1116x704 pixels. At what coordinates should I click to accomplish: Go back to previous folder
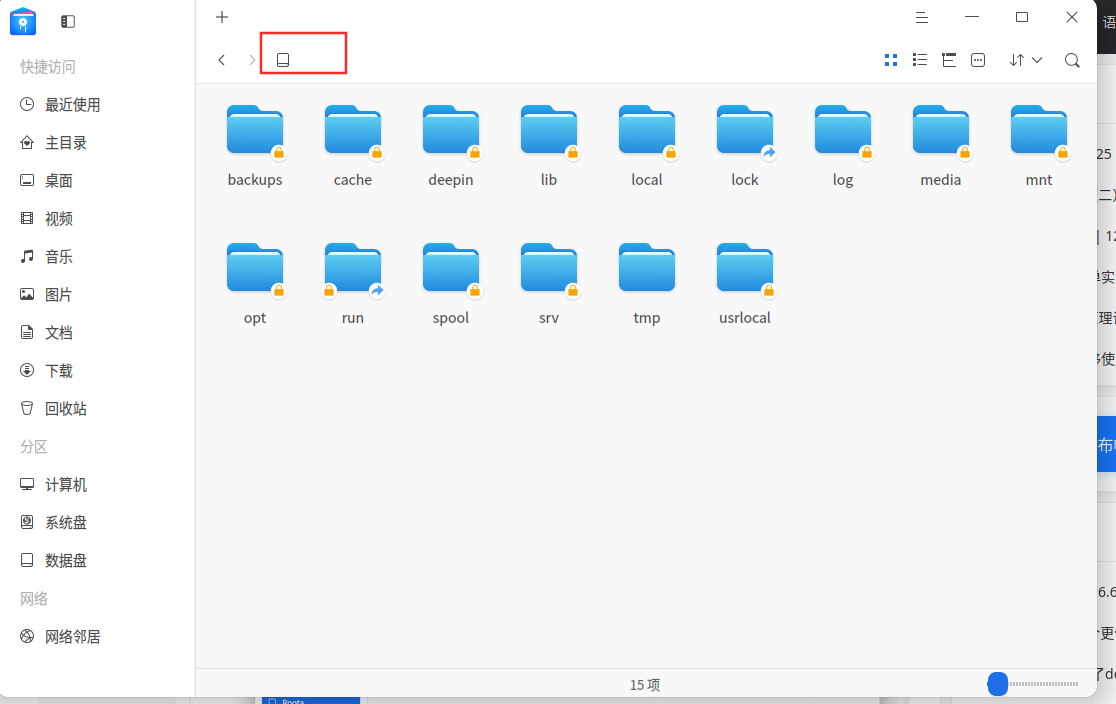click(x=222, y=60)
